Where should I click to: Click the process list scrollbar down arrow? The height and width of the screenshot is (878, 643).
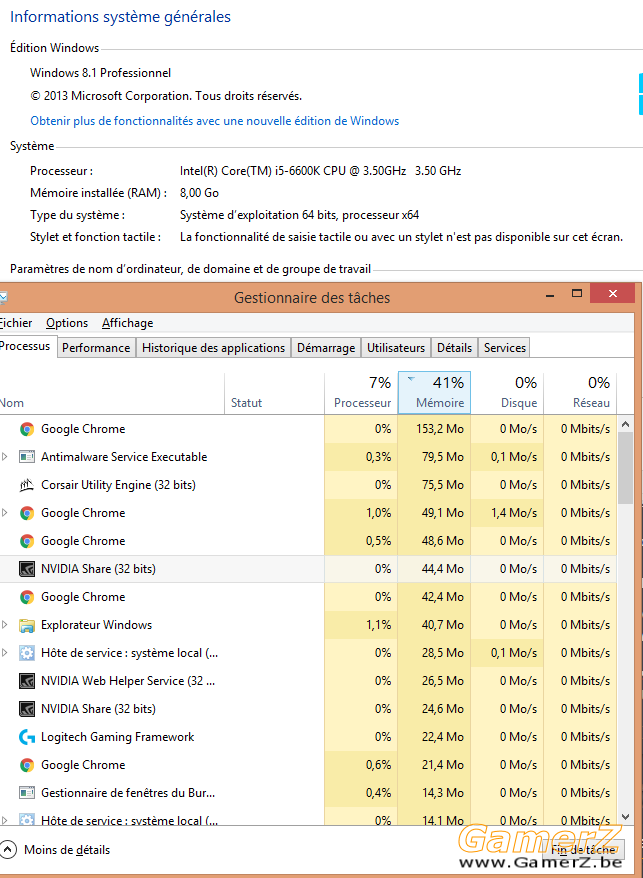click(x=626, y=818)
